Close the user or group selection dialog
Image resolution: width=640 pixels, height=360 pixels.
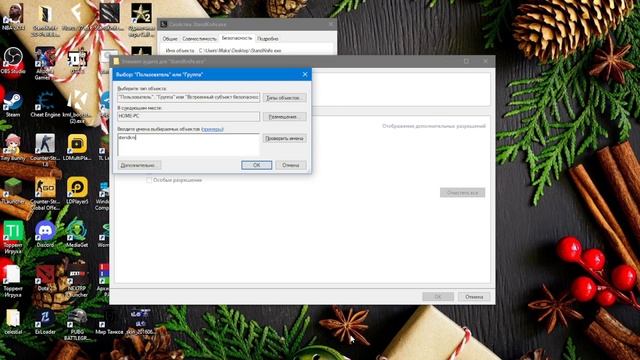(x=305, y=74)
